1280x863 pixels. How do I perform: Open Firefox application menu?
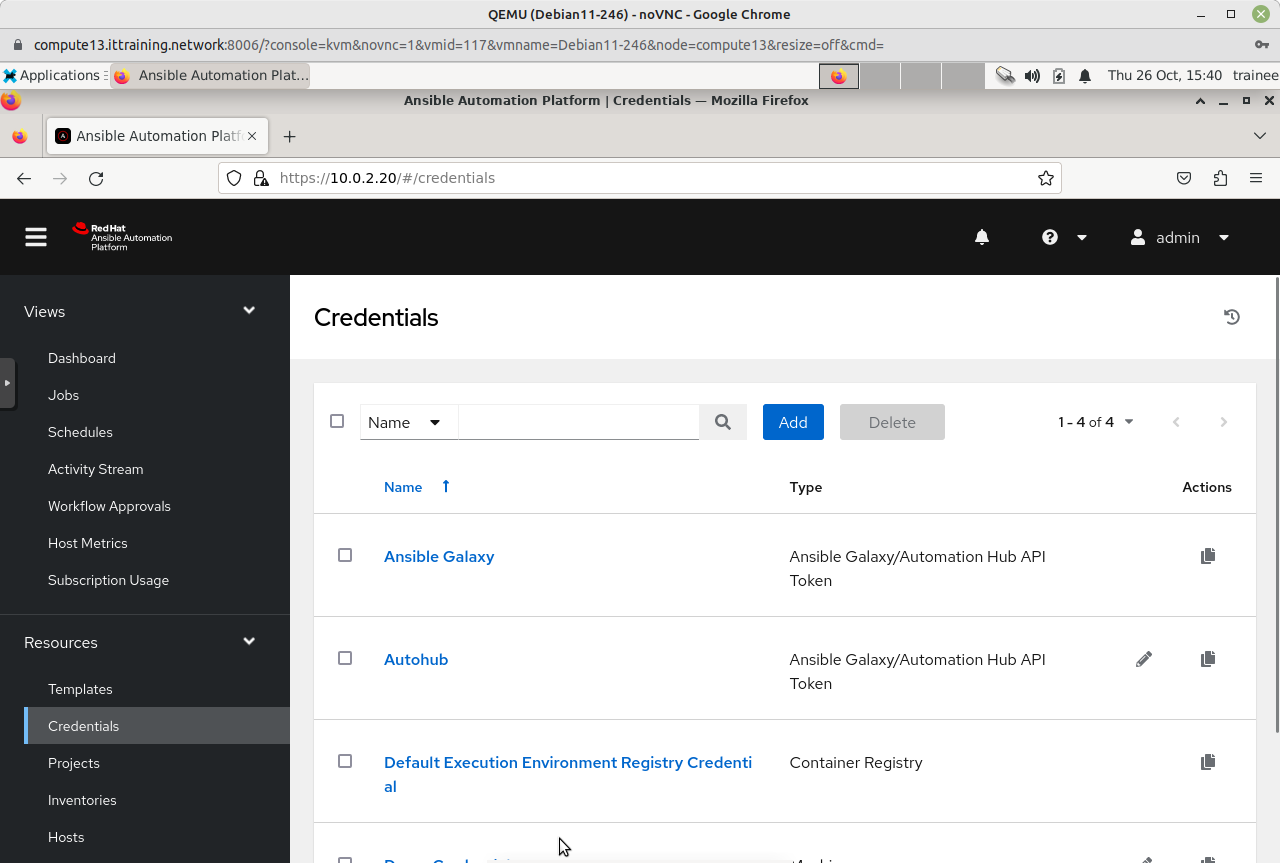[x=1256, y=178]
